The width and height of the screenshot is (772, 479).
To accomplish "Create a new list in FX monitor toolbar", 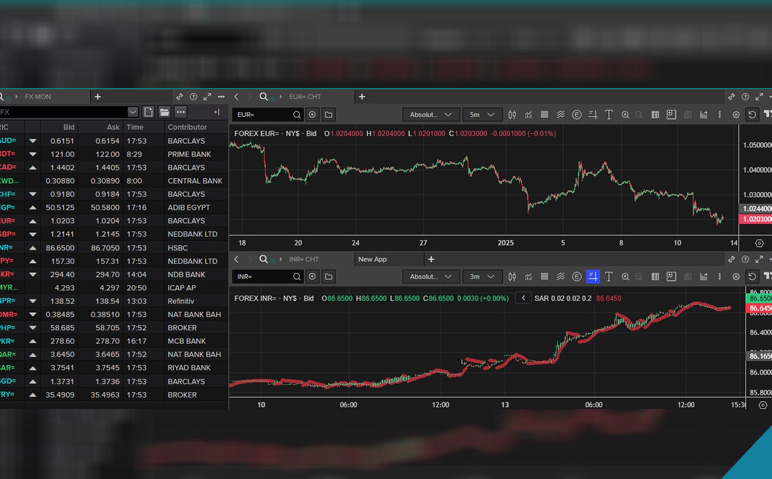I will tap(148, 112).
